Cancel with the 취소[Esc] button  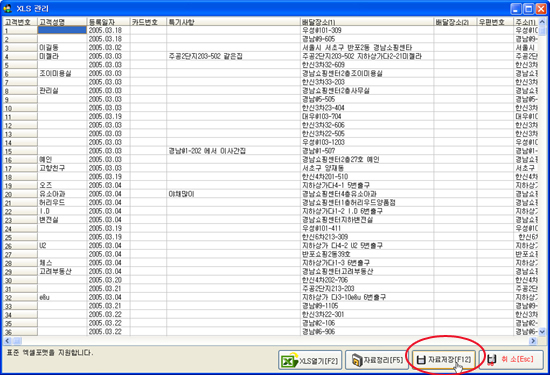[x=511, y=360]
